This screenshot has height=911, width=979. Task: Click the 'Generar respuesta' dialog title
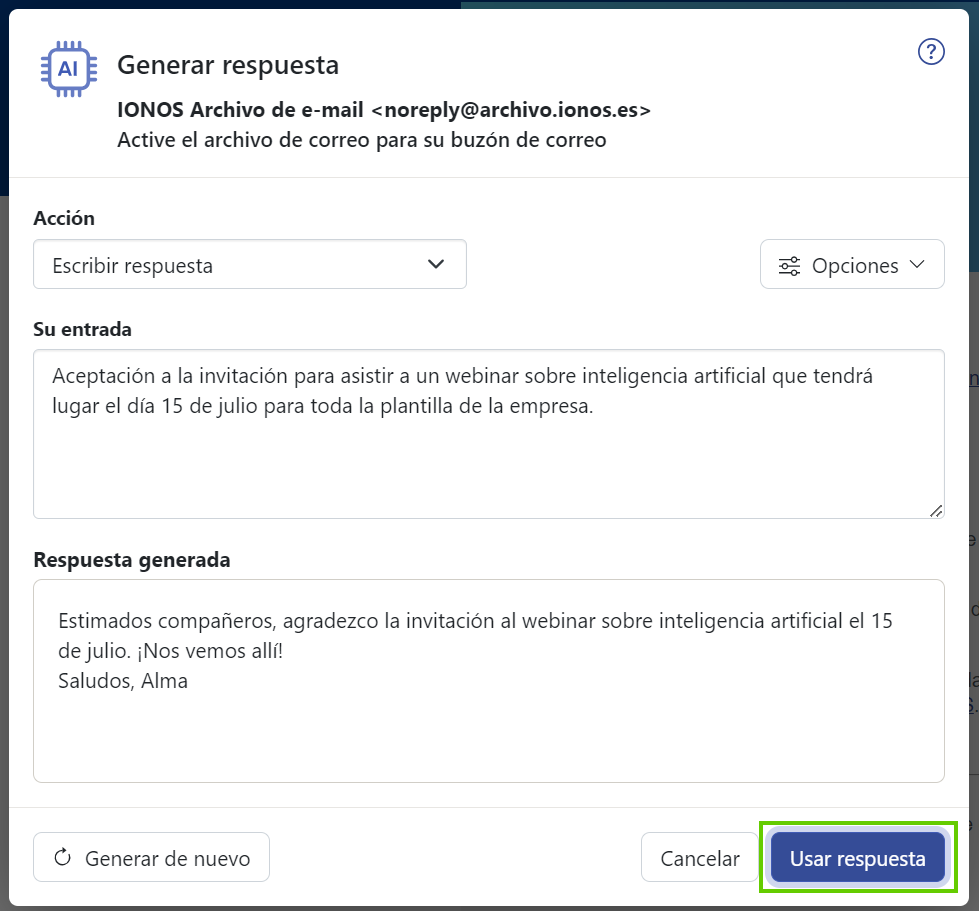coord(228,65)
